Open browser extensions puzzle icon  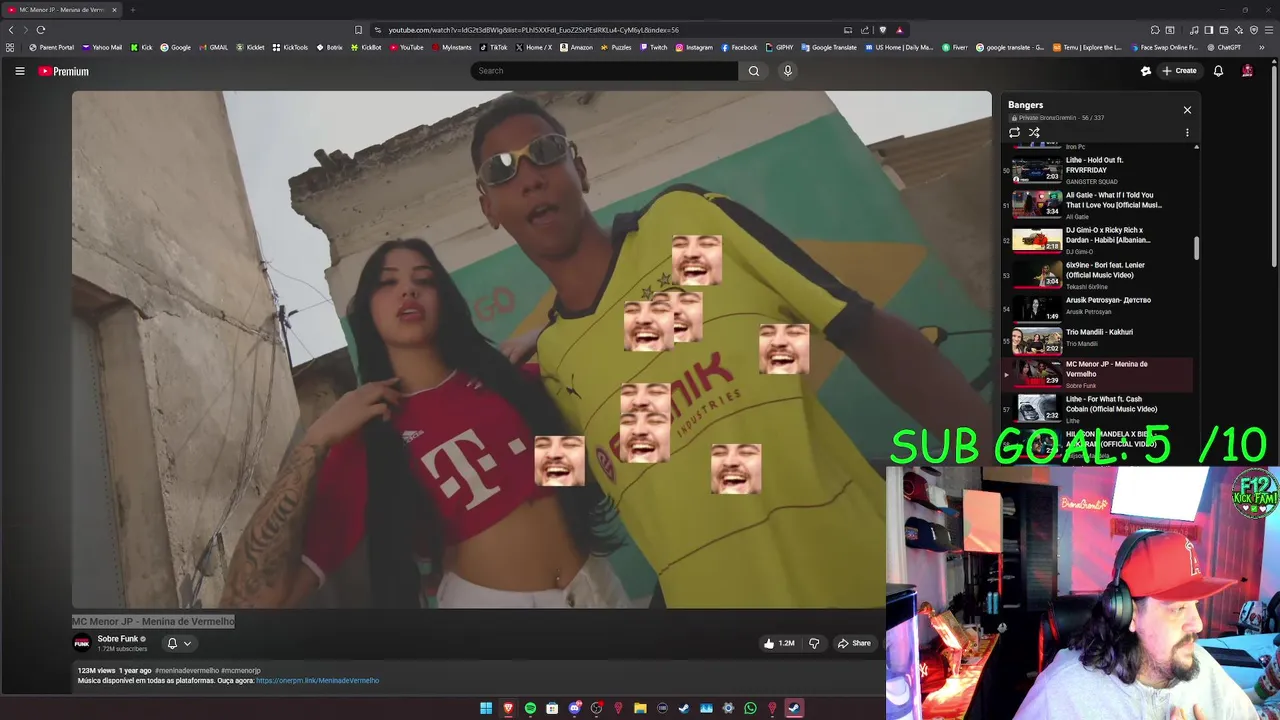1155,30
